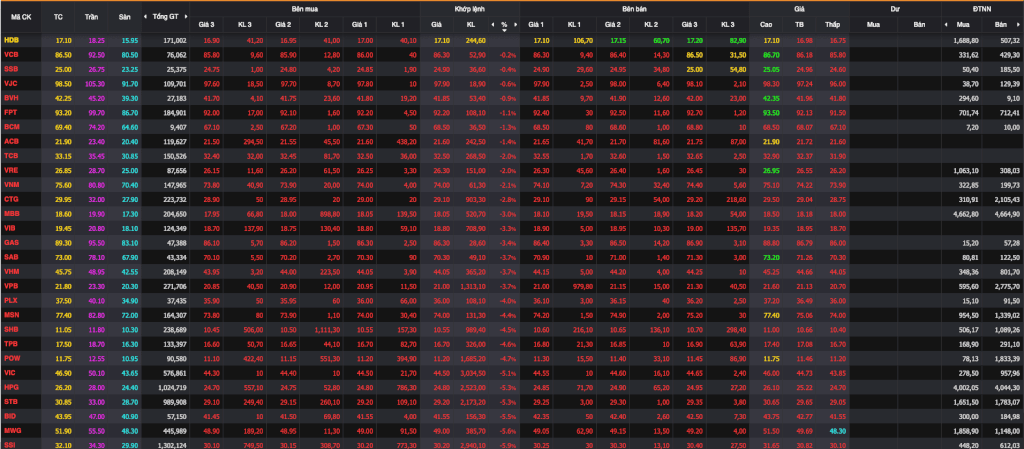Select the MWG stock row symbol

click(12, 430)
